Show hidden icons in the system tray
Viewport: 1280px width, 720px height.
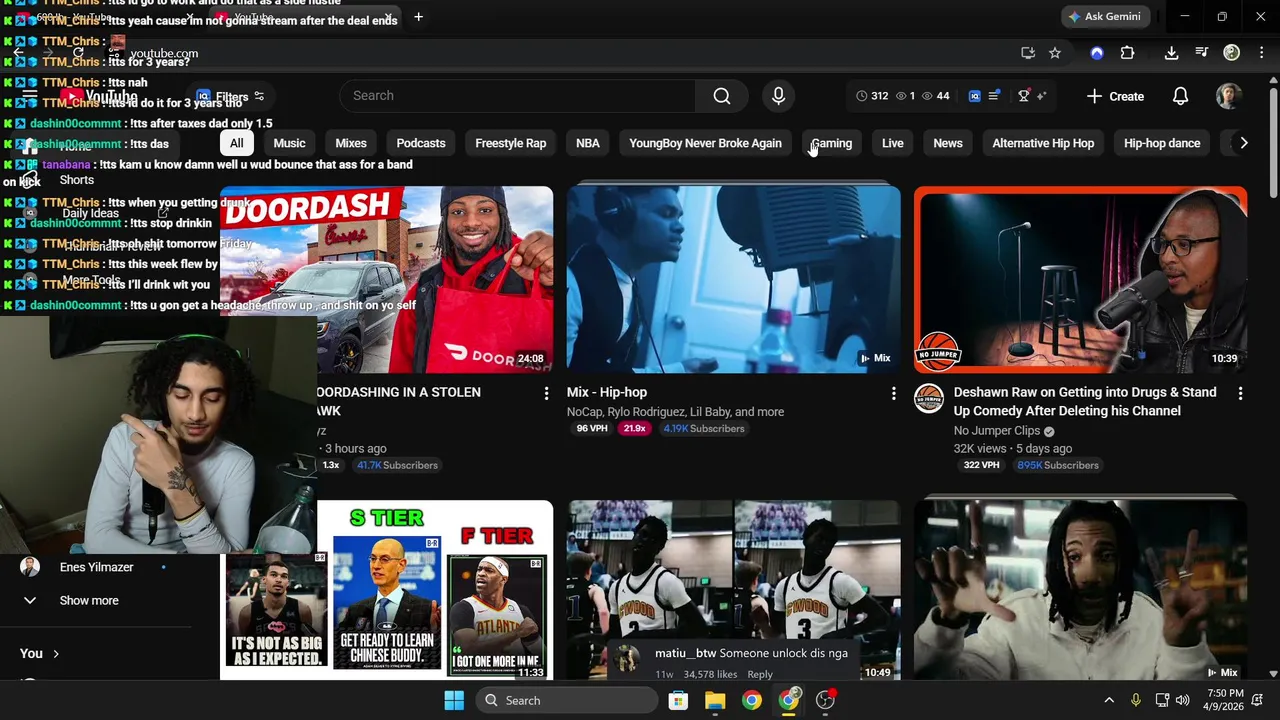tap(1109, 700)
